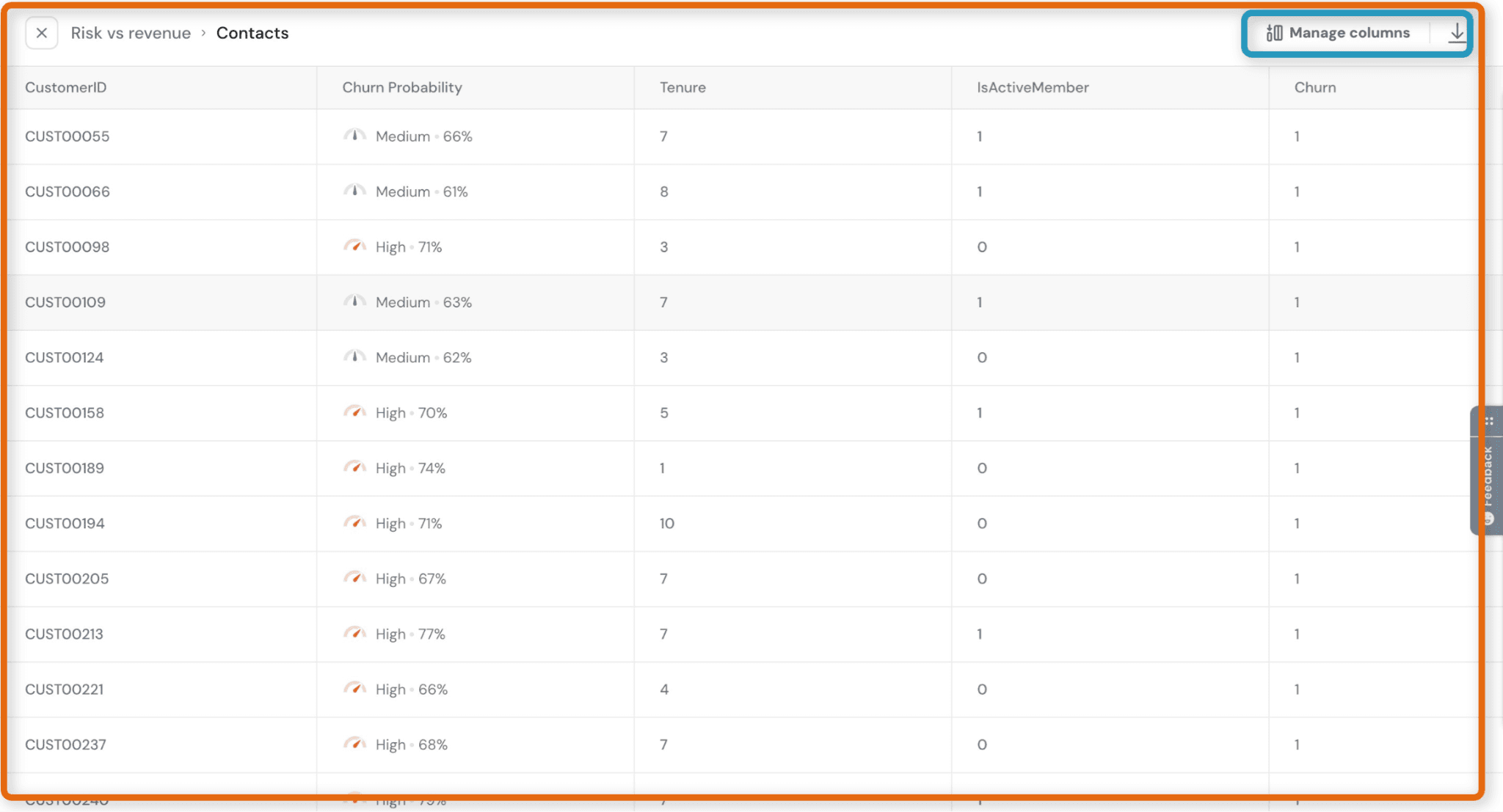This screenshot has width=1503, height=812.
Task: Select customer CUST00055
Action: (x=68, y=136)
